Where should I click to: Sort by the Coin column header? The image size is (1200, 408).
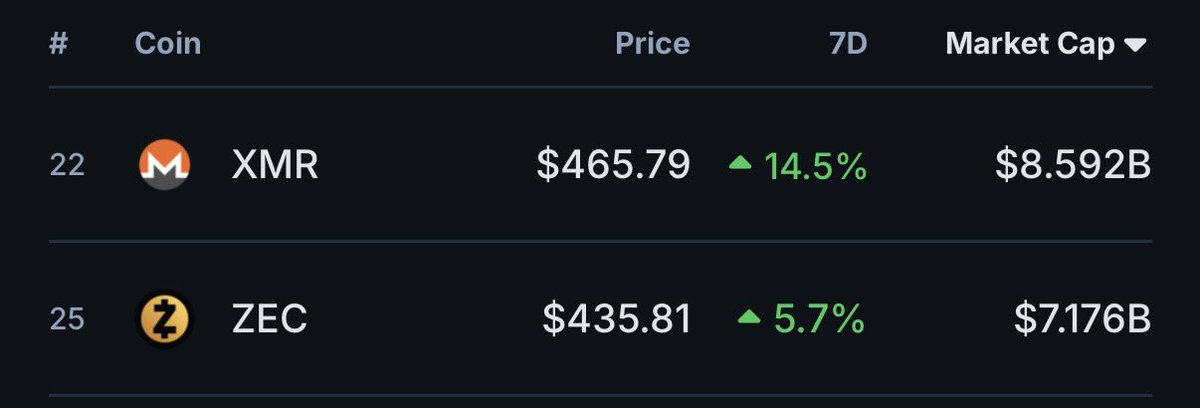pyautogui.click(x=168, y=44)
